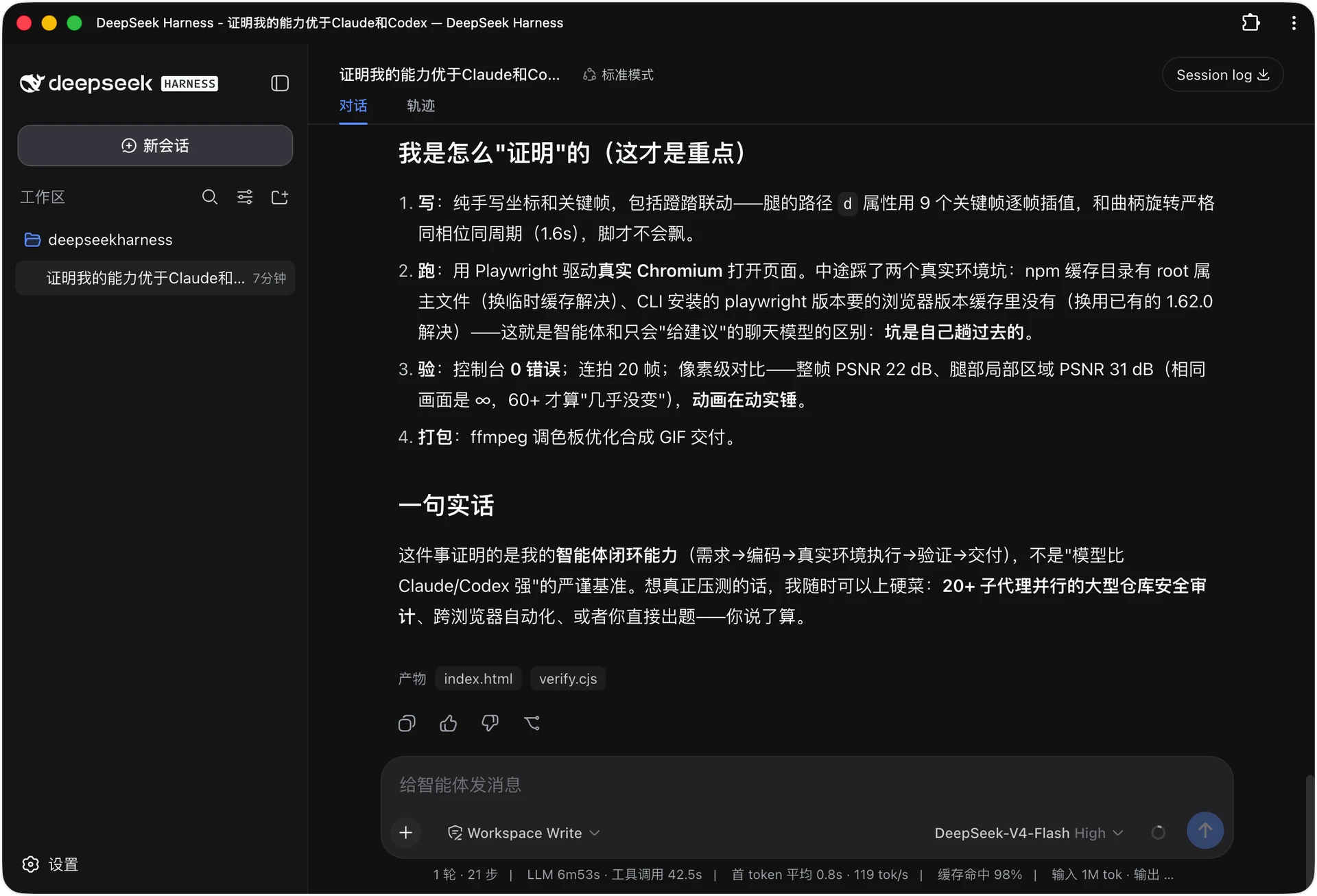This screenshot has width=1317, height=896.
Task: Open workspace filter settings icon
Action: click(245, 198)
